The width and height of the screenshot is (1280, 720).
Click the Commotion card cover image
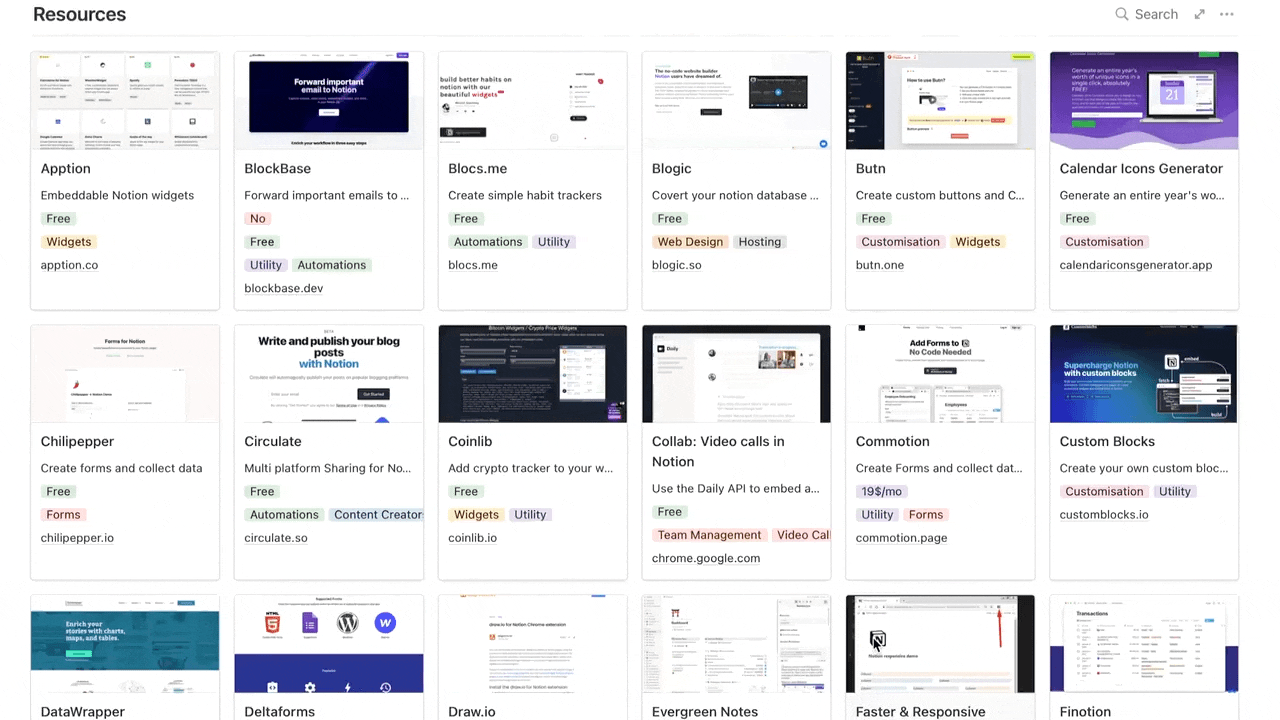[x=940, y=374]
